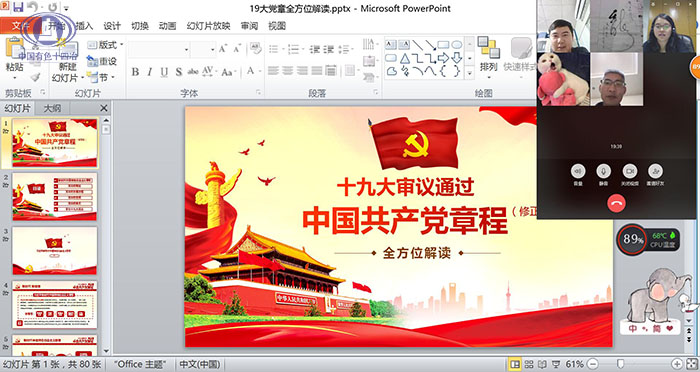Turn off the camera in the video call
The width and height of the screenshot is (700, 372).
629,171
